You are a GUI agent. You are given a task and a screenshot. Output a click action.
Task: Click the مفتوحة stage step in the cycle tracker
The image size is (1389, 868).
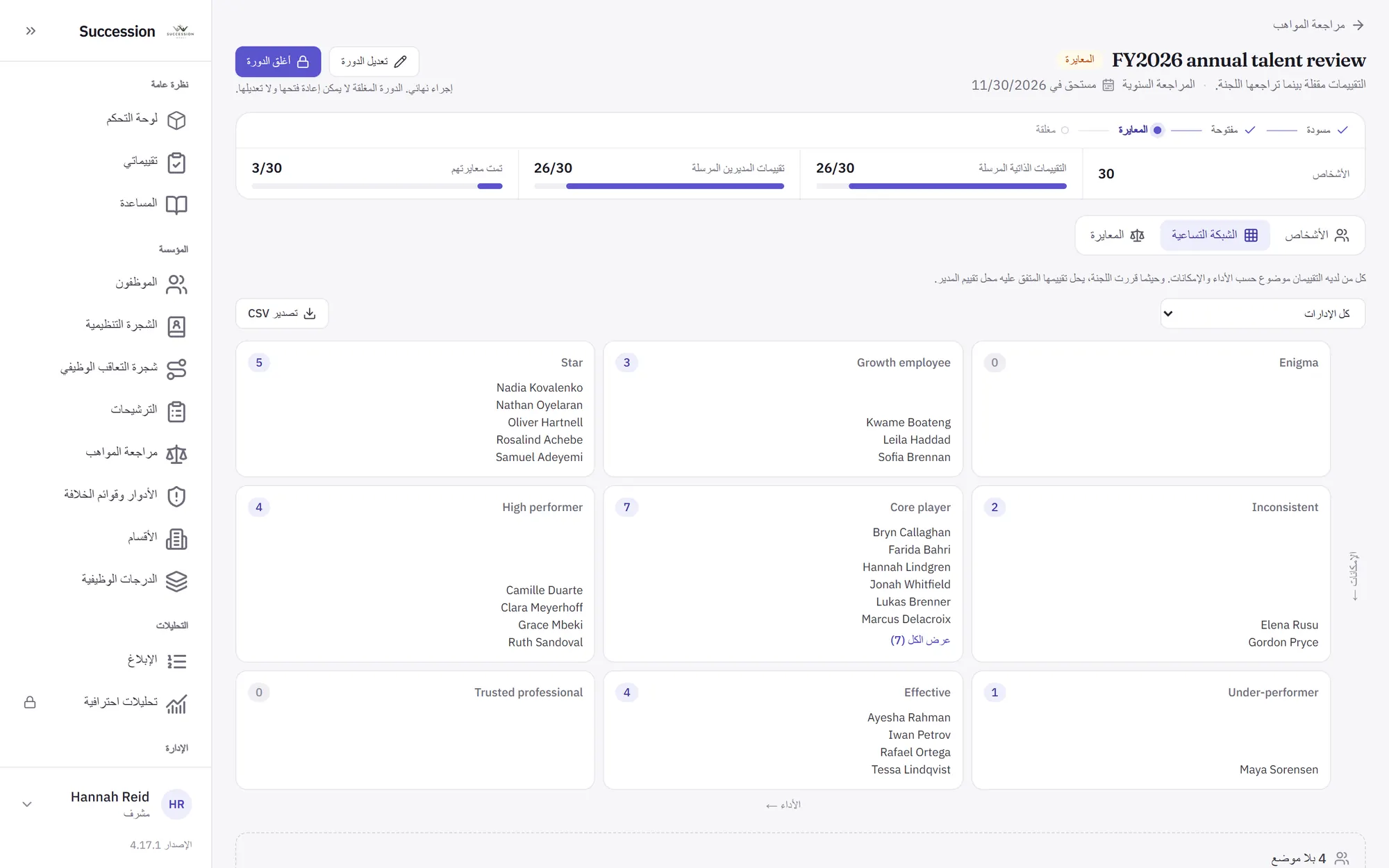(1233, 130)
